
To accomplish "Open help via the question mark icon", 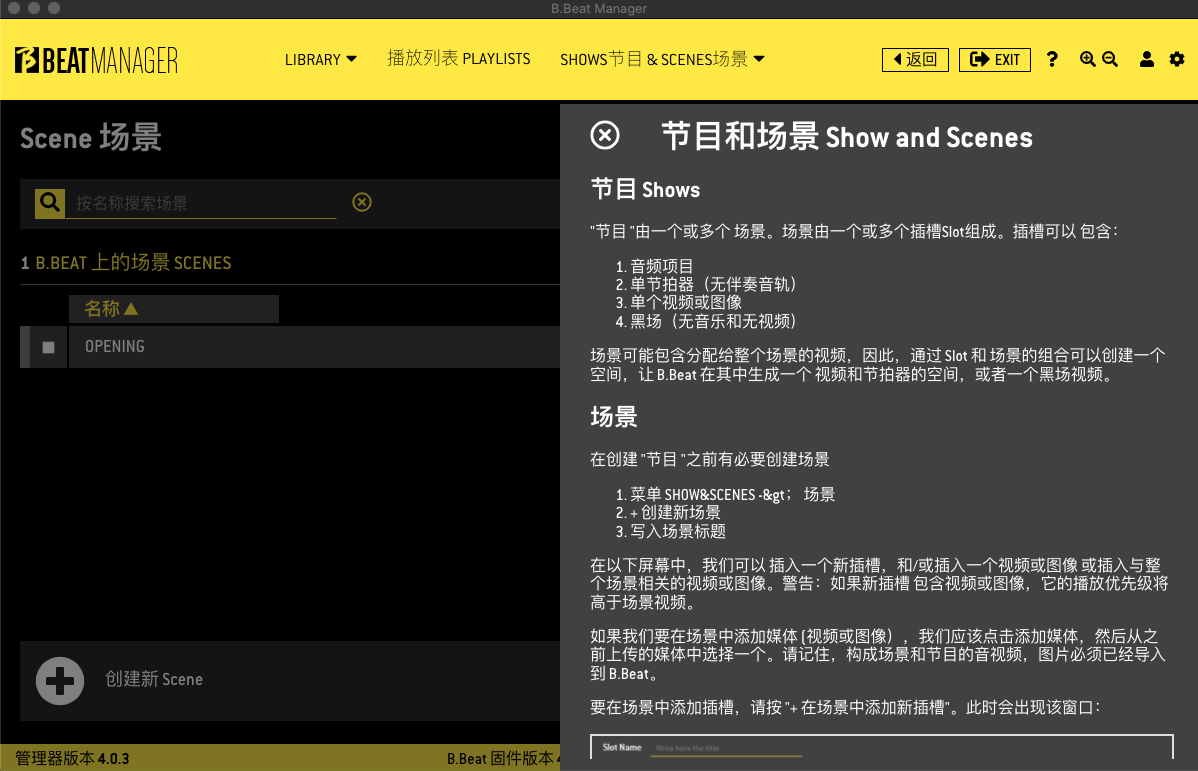I will (1052, 60).
